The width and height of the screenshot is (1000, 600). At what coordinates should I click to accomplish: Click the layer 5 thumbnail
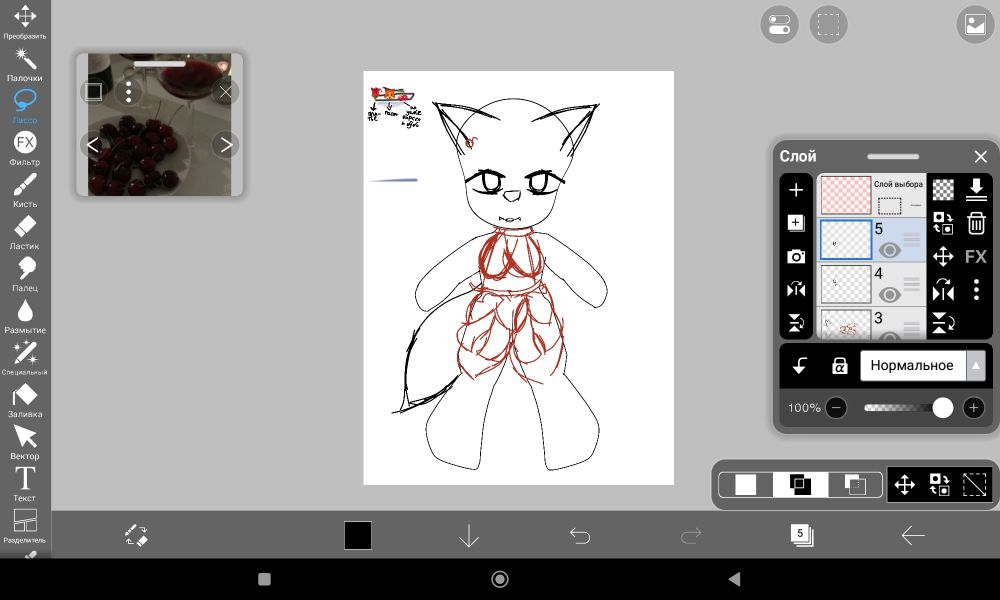click(x=846, y=240)
